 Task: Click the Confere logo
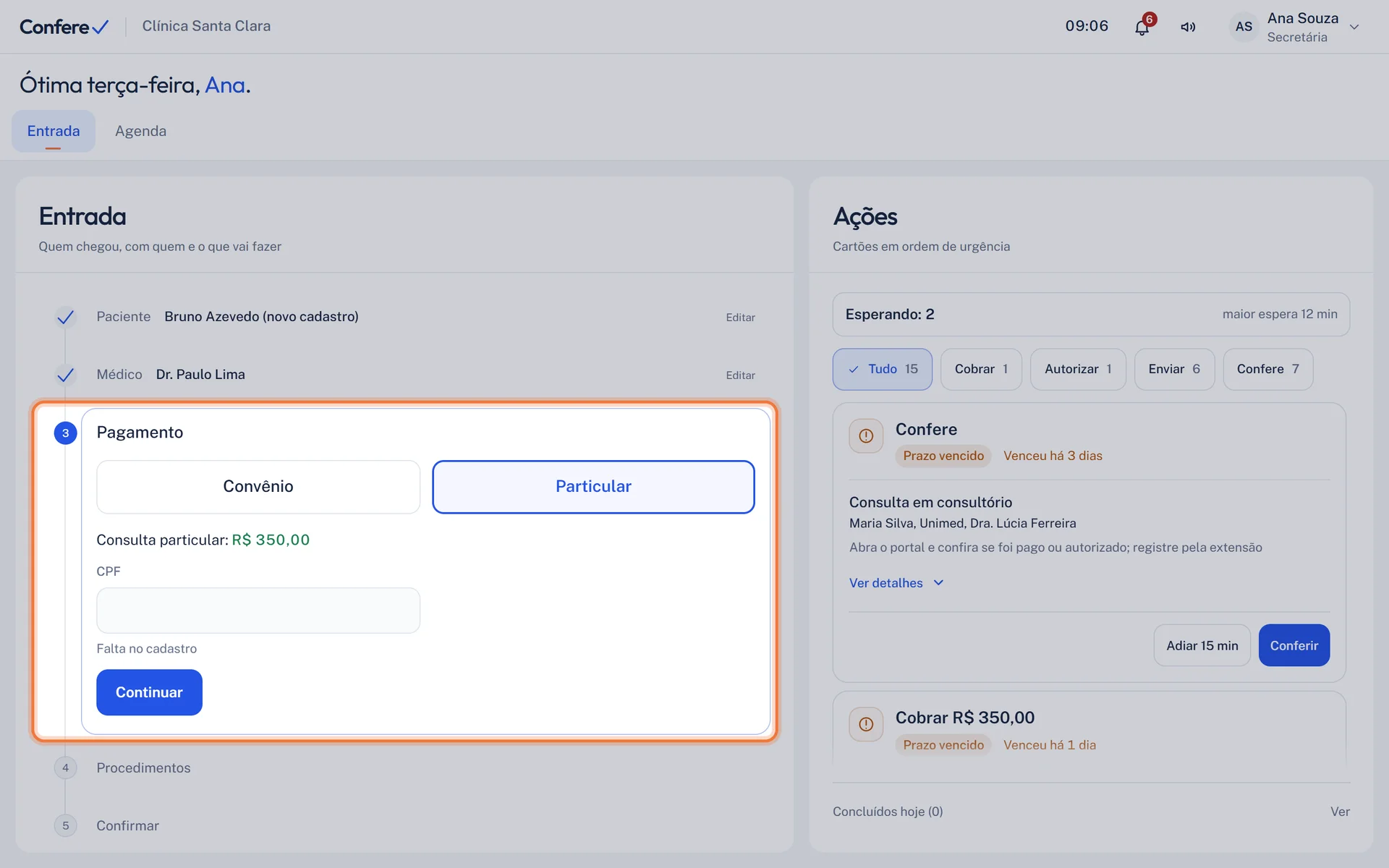coord(64,27)
